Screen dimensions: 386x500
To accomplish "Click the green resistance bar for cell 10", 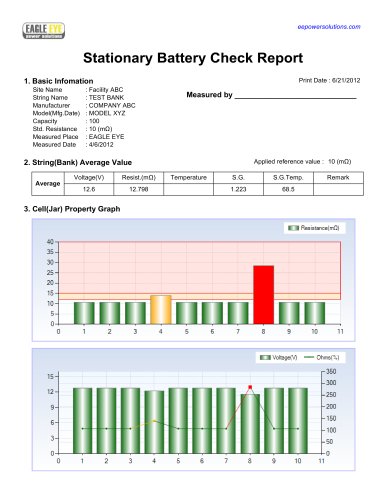I will click(315, 313).
